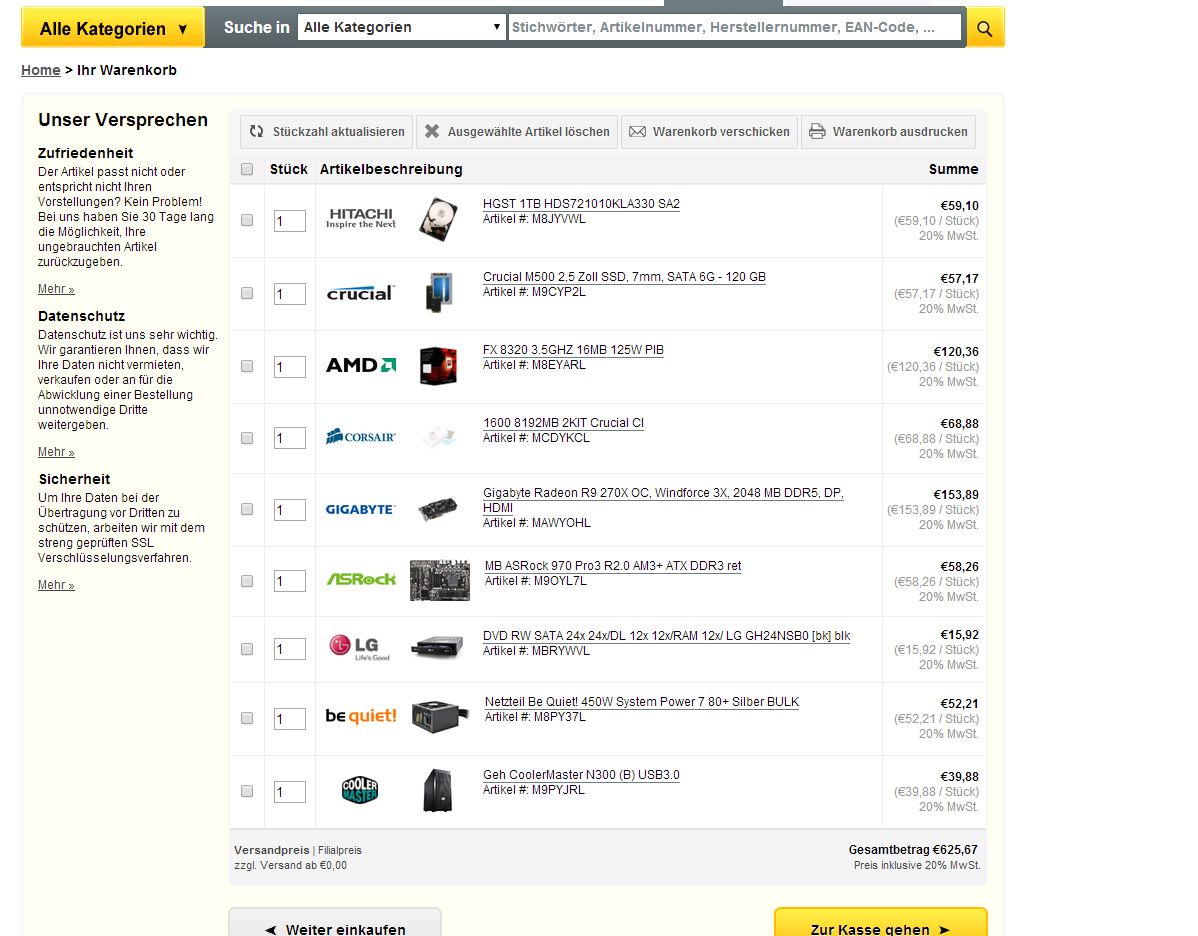Check the Gigabyte Radeon R9 270X row
The height and width of the screenshot is (936, 1198).
click(x=247, y=509)
